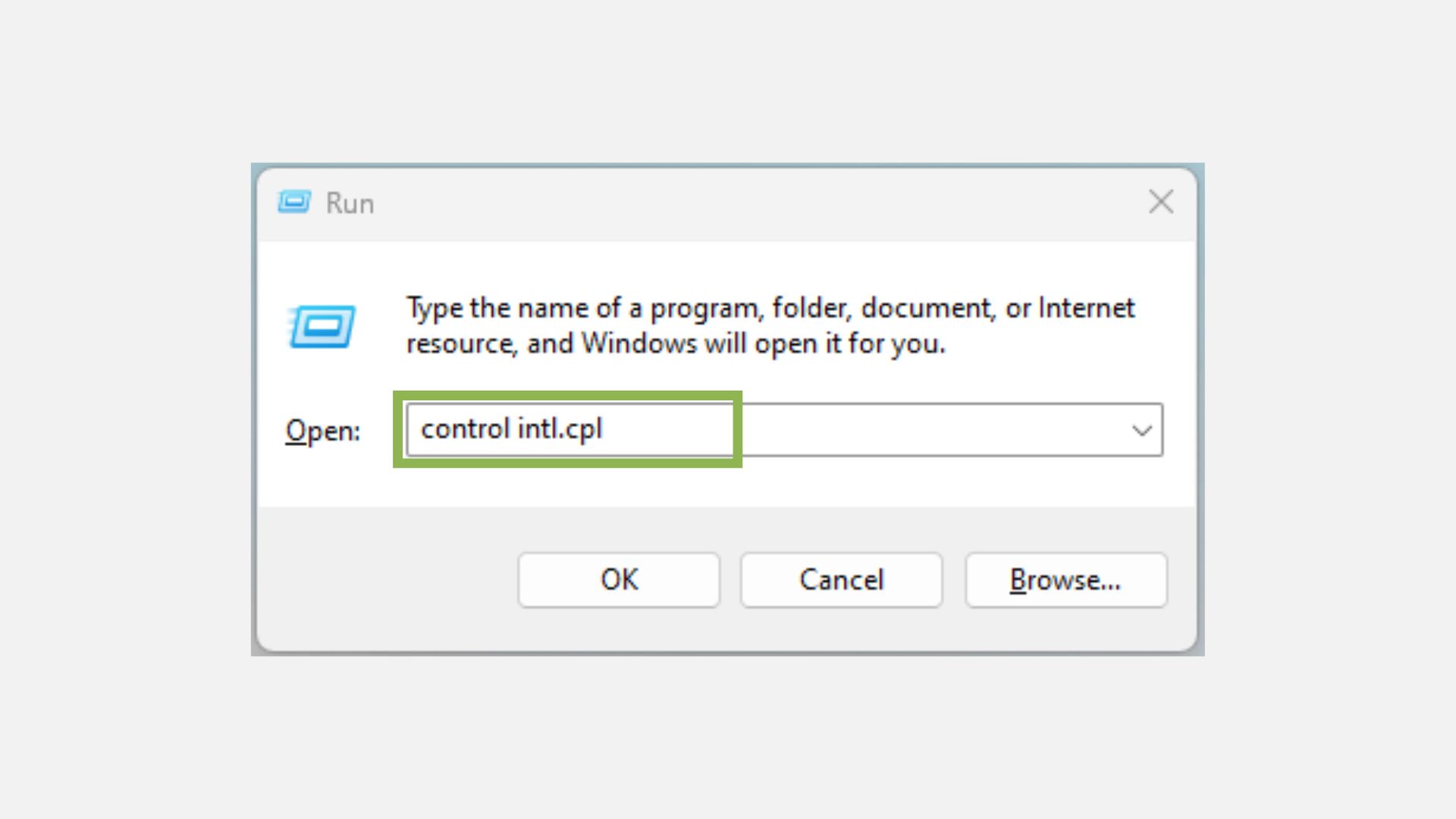1456x819 pixels.
Task: Click the word "Windows" in the description
Action: (x=639, y=344)
